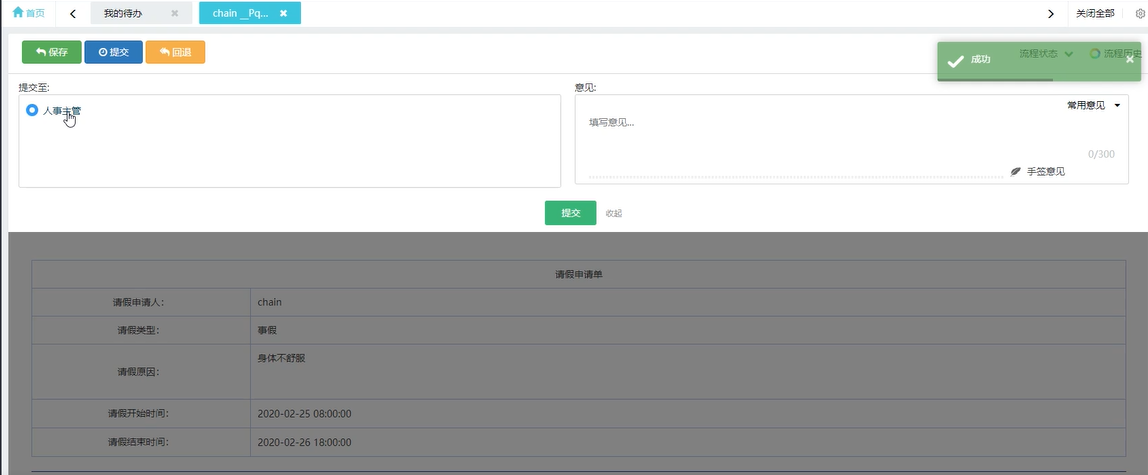
Task: Collapse the submit panel via 收起
Action: tap(614, 213)
